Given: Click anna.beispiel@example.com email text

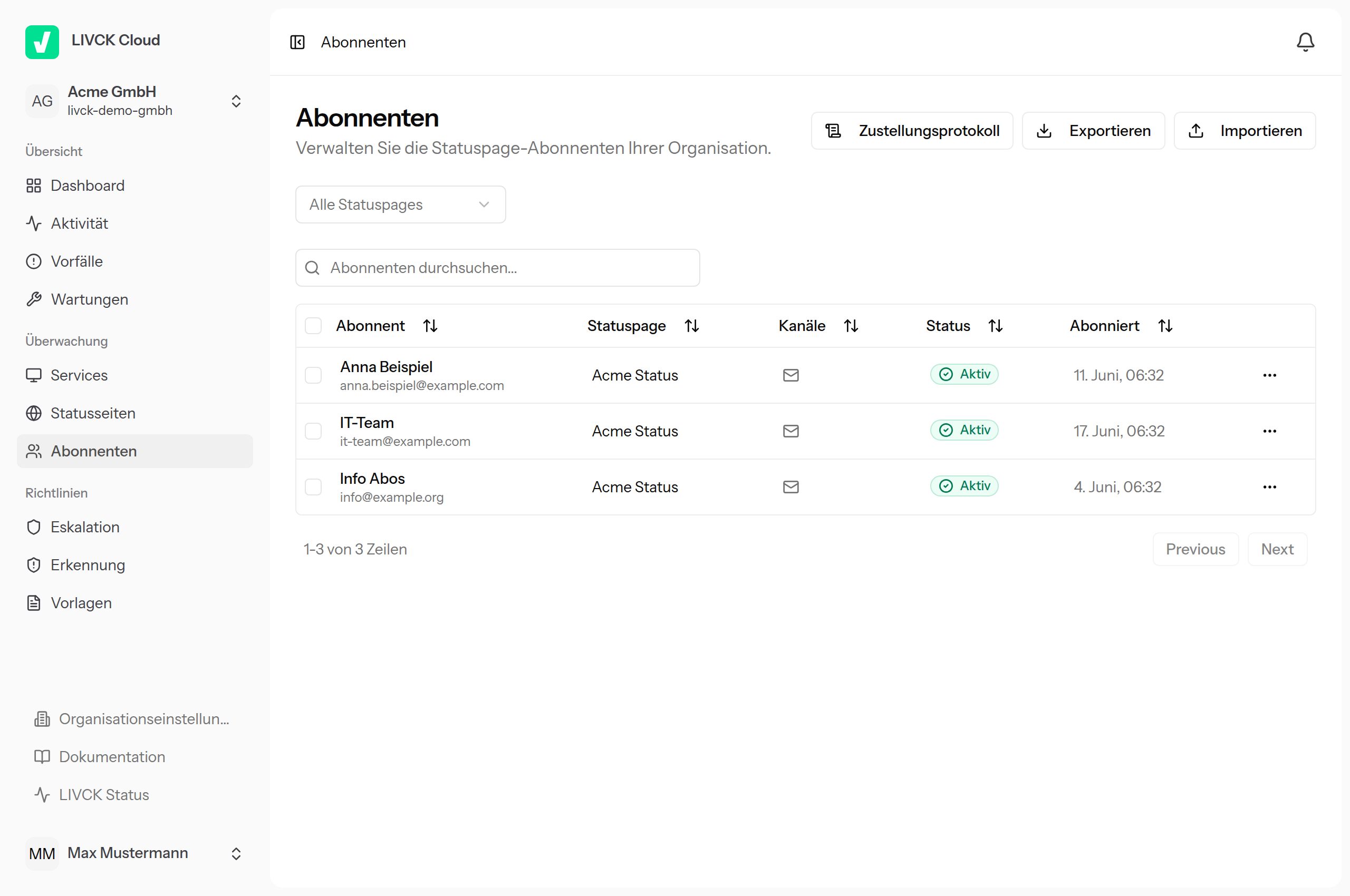Looking at the screenshot, I should pos(422,386).
